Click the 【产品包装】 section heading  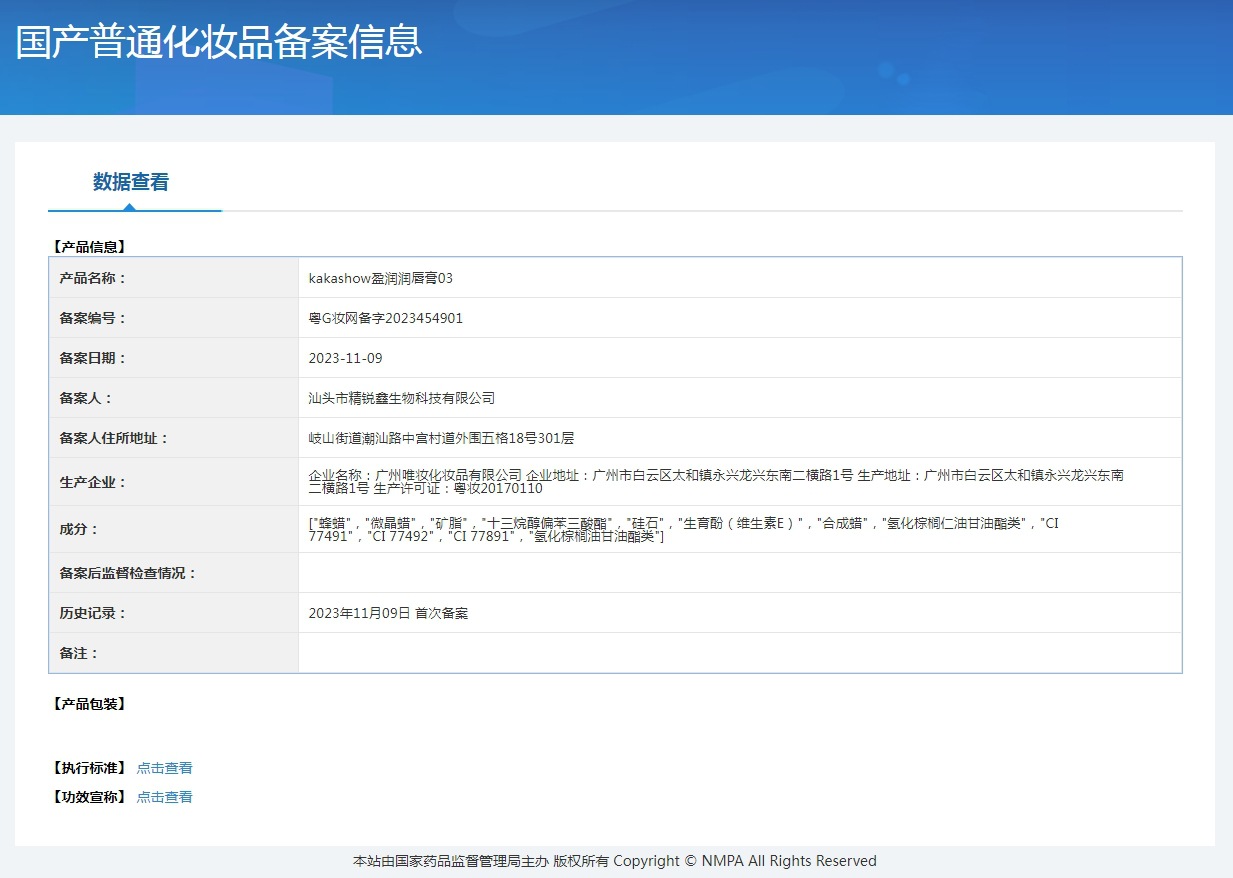click(x=88, y=704)
